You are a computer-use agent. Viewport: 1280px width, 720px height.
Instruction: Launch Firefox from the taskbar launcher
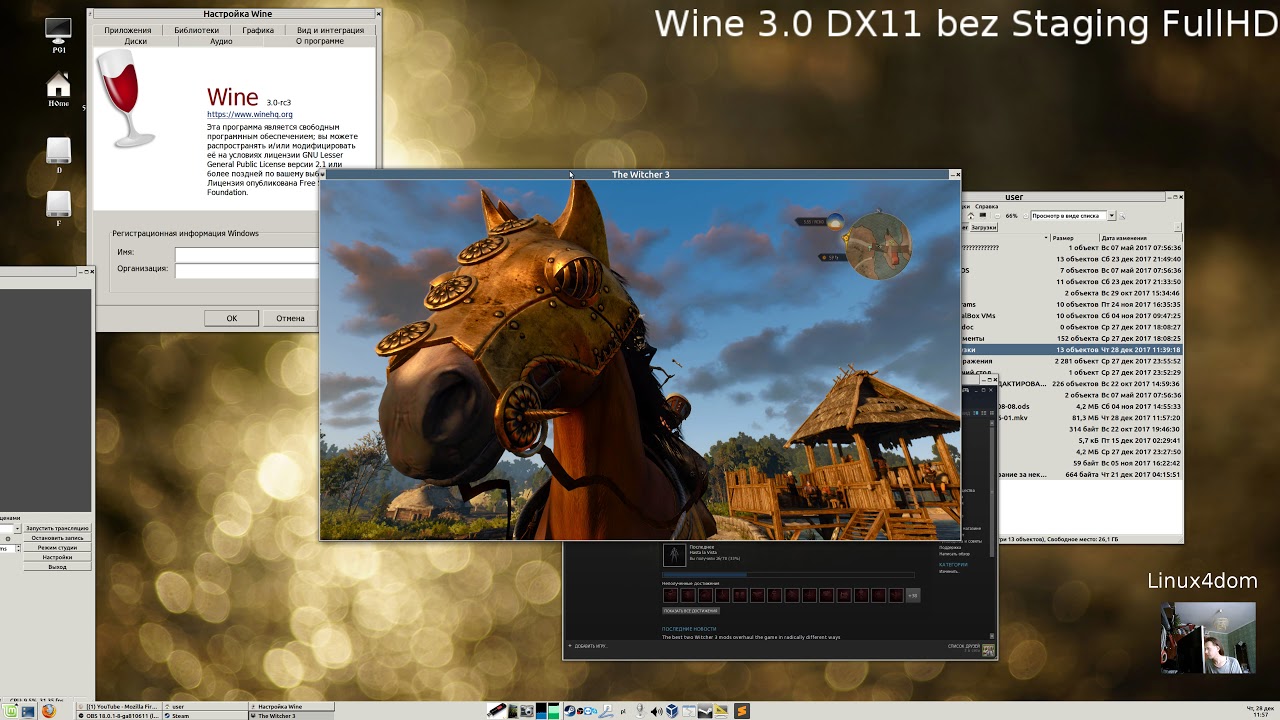pos(47,712)
